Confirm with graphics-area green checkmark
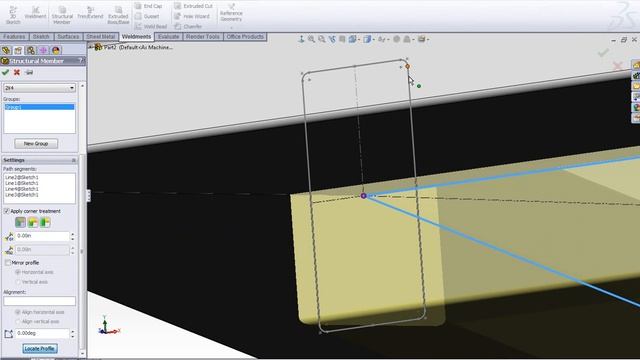 click(x=603, y=53)
